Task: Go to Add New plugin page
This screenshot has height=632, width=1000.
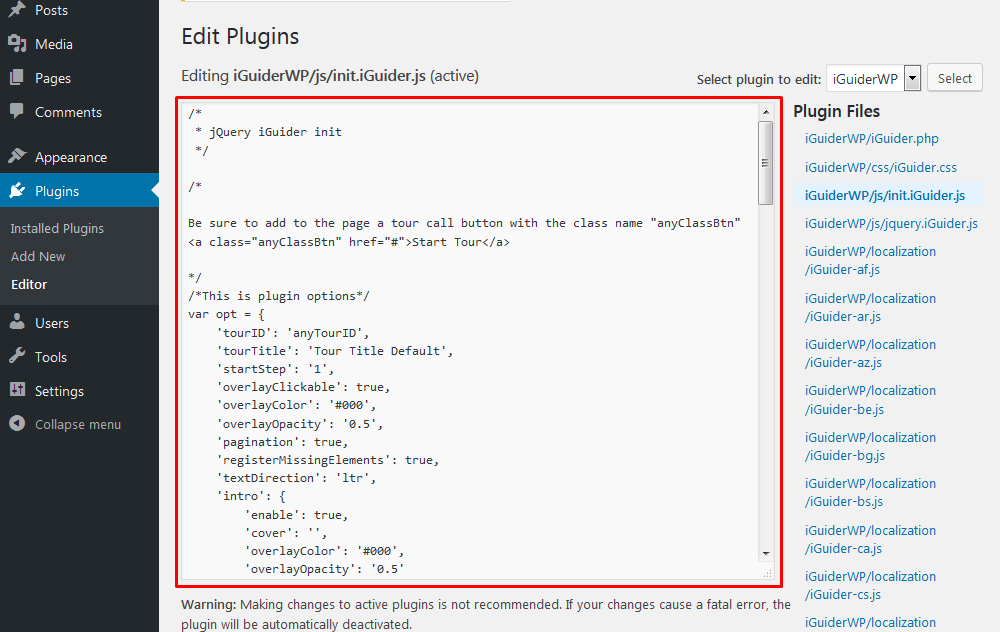Action: point(38,256)
